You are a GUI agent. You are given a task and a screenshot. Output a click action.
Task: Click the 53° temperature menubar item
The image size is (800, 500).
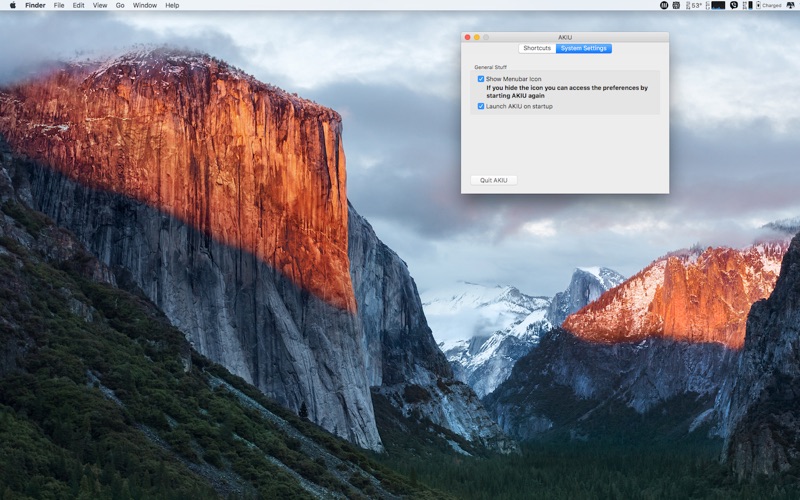(694, 5)
